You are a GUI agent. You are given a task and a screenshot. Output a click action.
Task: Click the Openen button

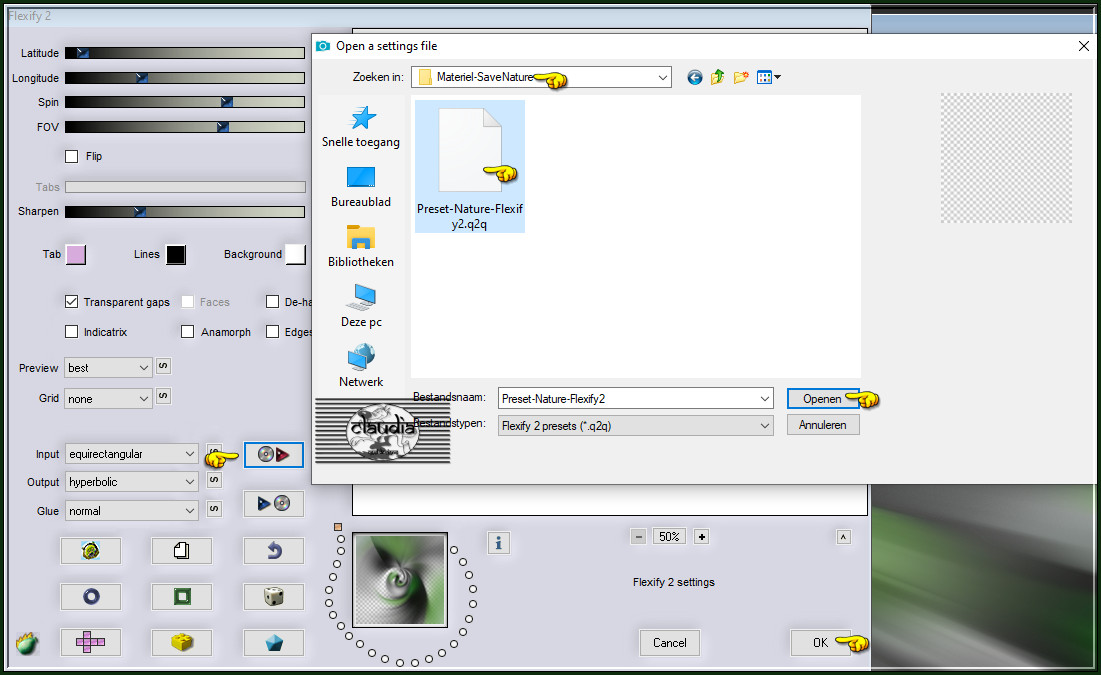(822, 399)
